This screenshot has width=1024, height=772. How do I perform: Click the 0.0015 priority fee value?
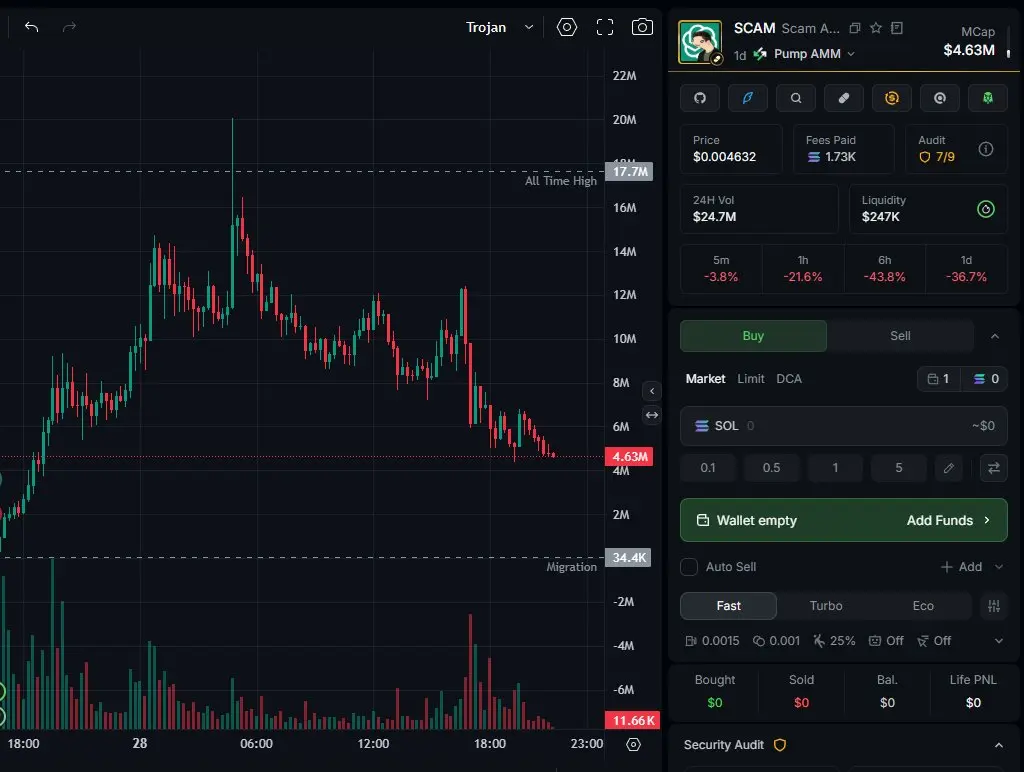pyautogui.click(x=712, y=641)
